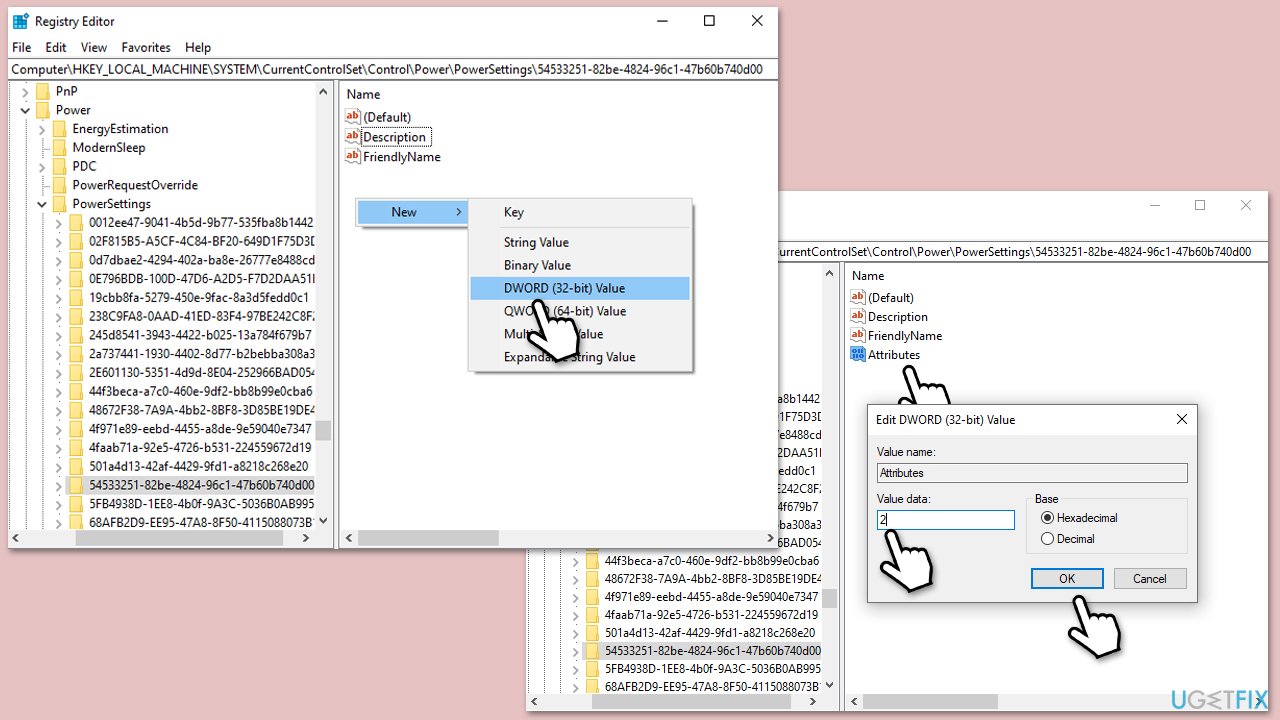Image resolution: width=1280 pixels, height=720 pixels.
Task: Open the Help menu
Action: [198, 47]
